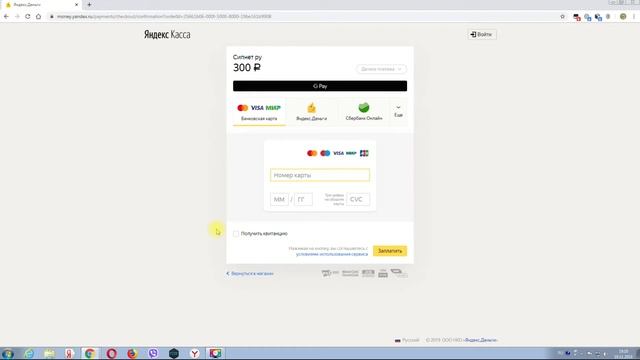The width and height of the screenshot is (640, 360).
Task: Focus the Номер карты input field
Action: point(320,175)
